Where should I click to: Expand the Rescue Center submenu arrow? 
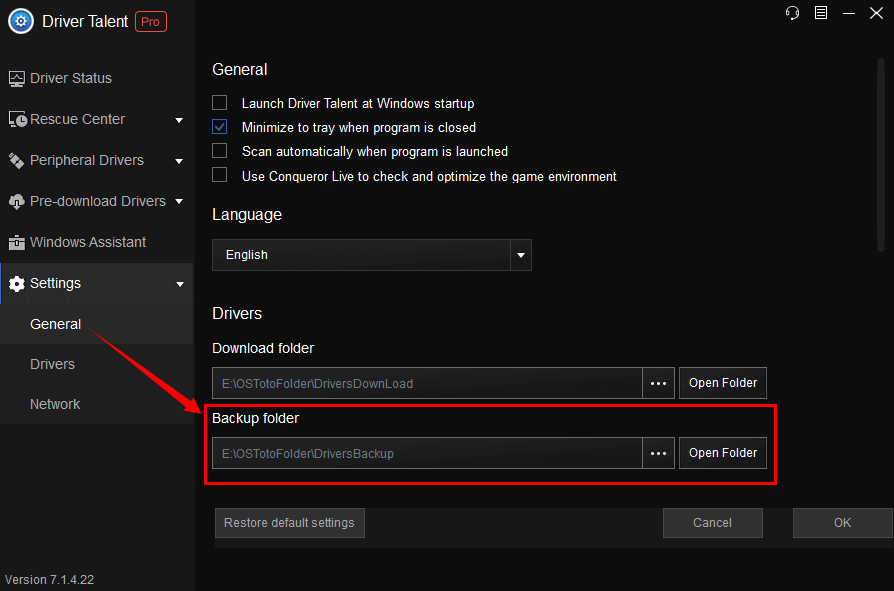(179, 120)
